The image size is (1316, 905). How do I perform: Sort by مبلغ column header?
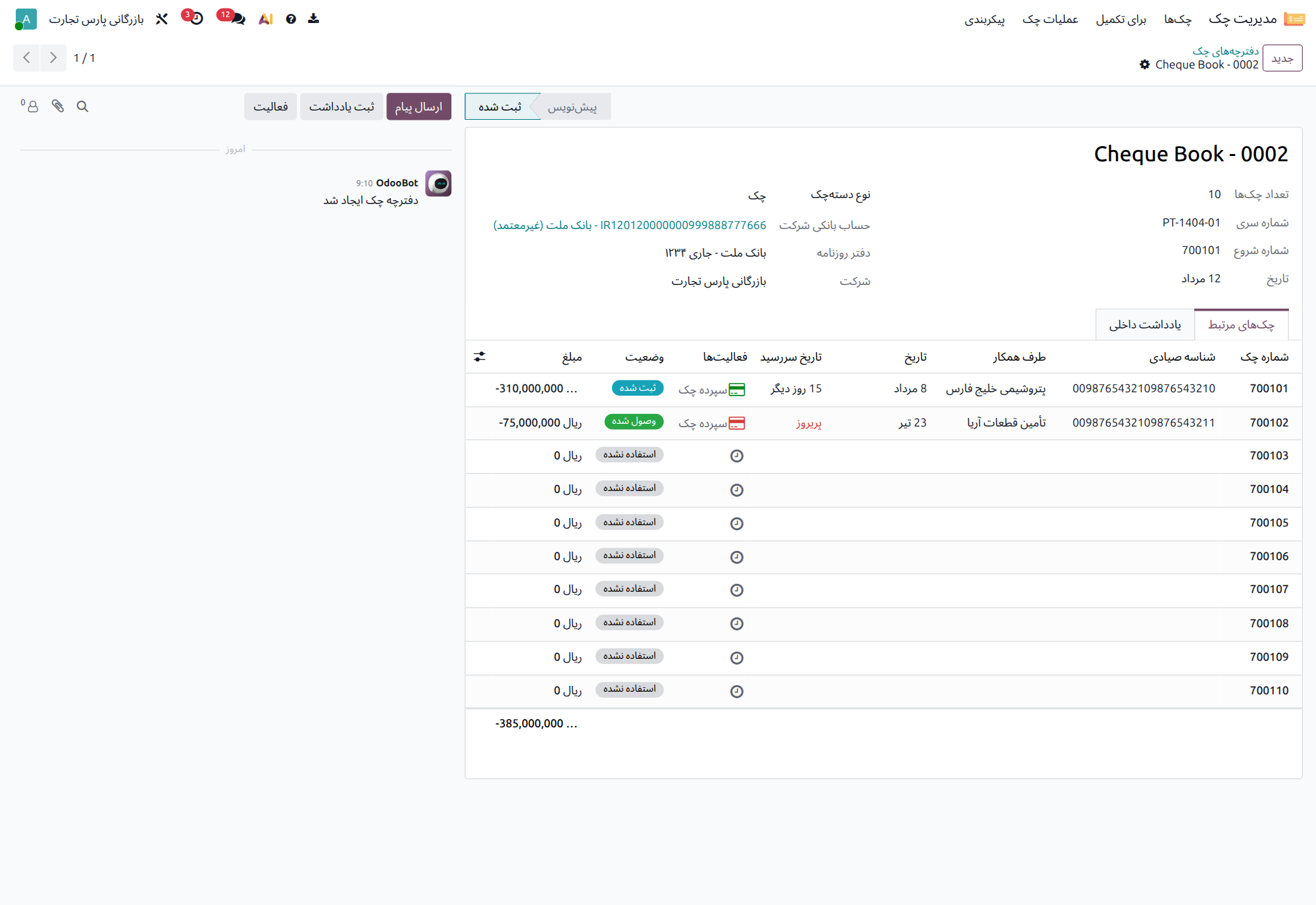pos(572,357)
